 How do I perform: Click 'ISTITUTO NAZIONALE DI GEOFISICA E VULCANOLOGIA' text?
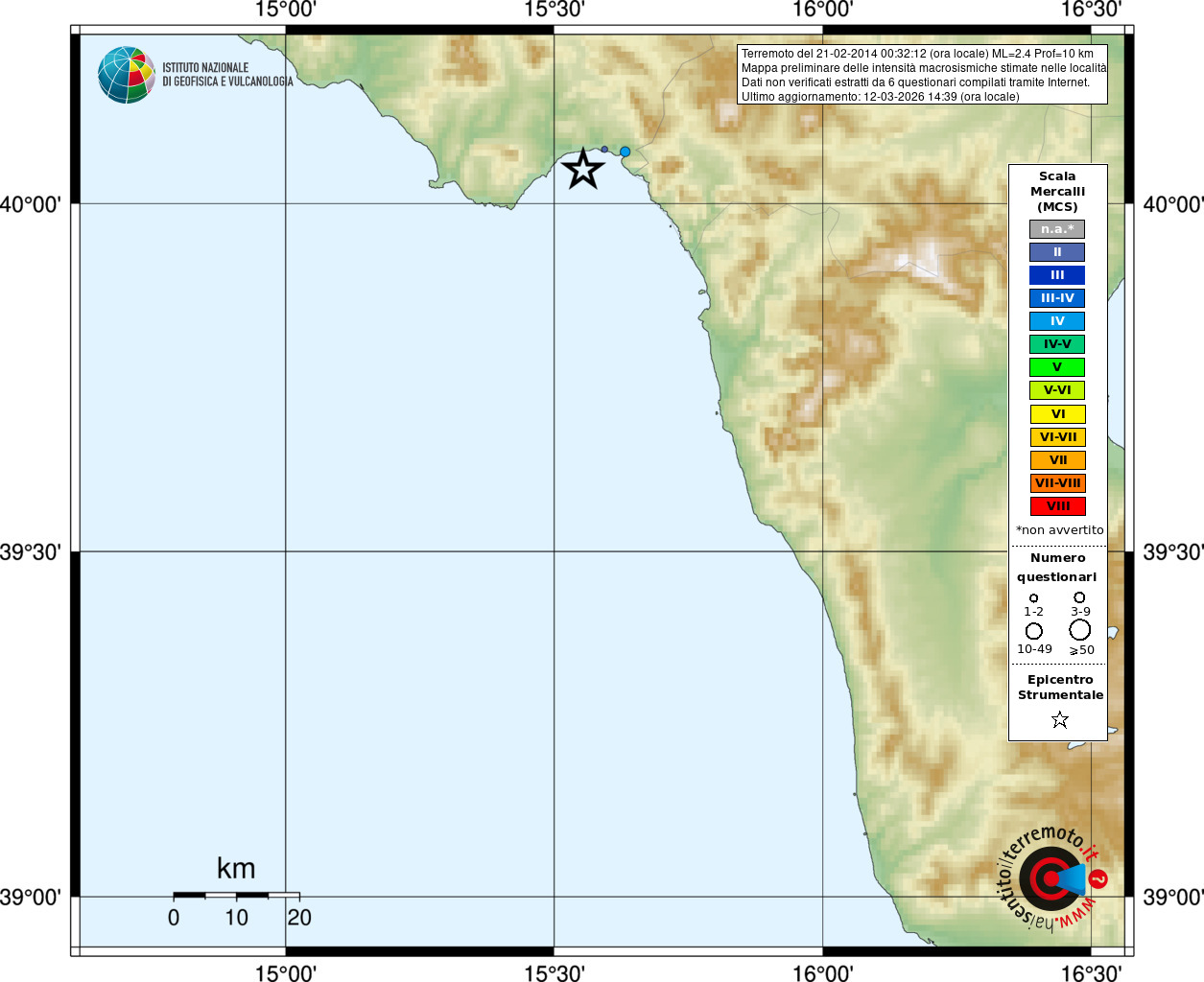coord(227,75)
